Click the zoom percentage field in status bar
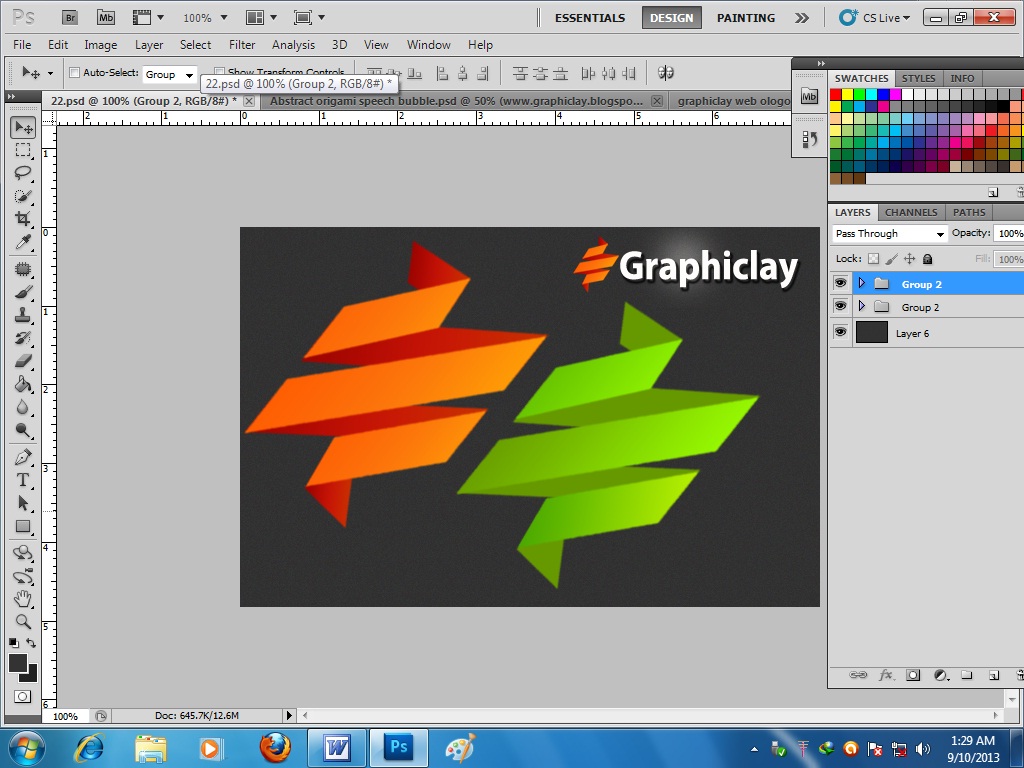 [x=66, y=716]
